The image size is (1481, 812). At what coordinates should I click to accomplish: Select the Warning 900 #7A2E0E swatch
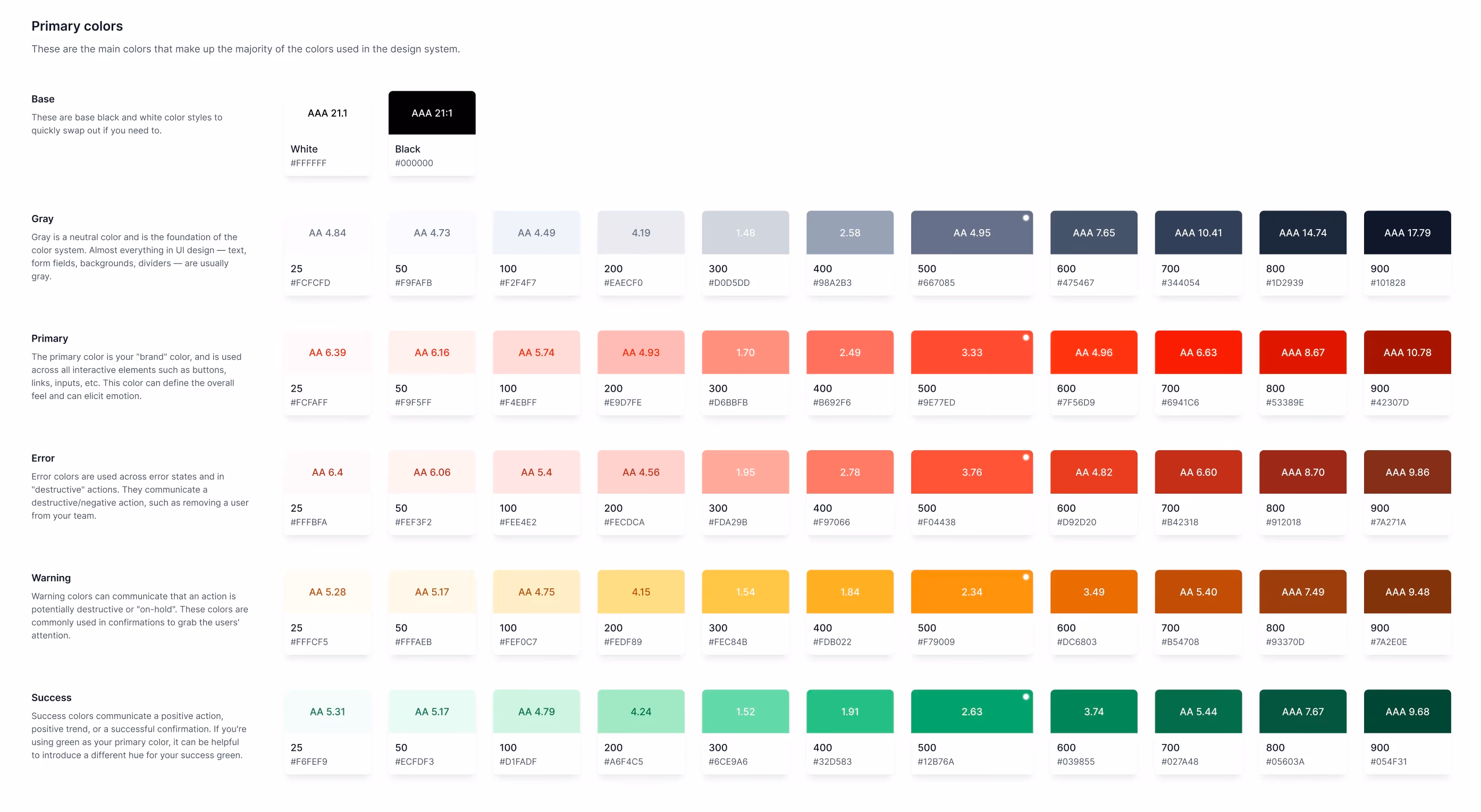[1408, 591]
